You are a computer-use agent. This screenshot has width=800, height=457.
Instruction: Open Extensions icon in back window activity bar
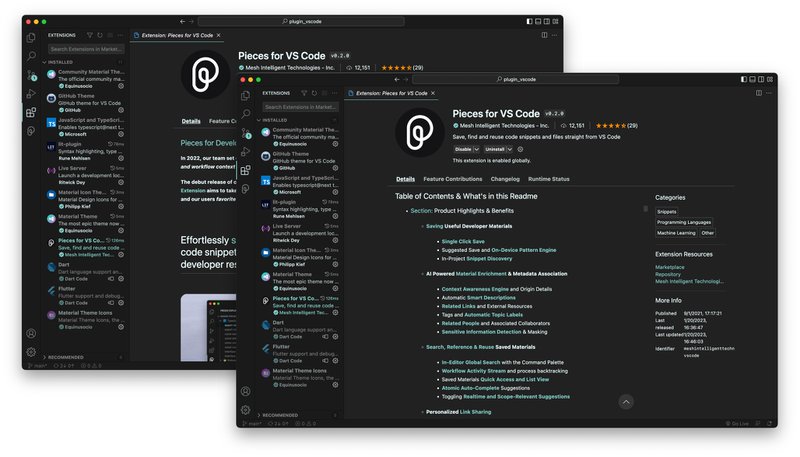coord(31,112)
